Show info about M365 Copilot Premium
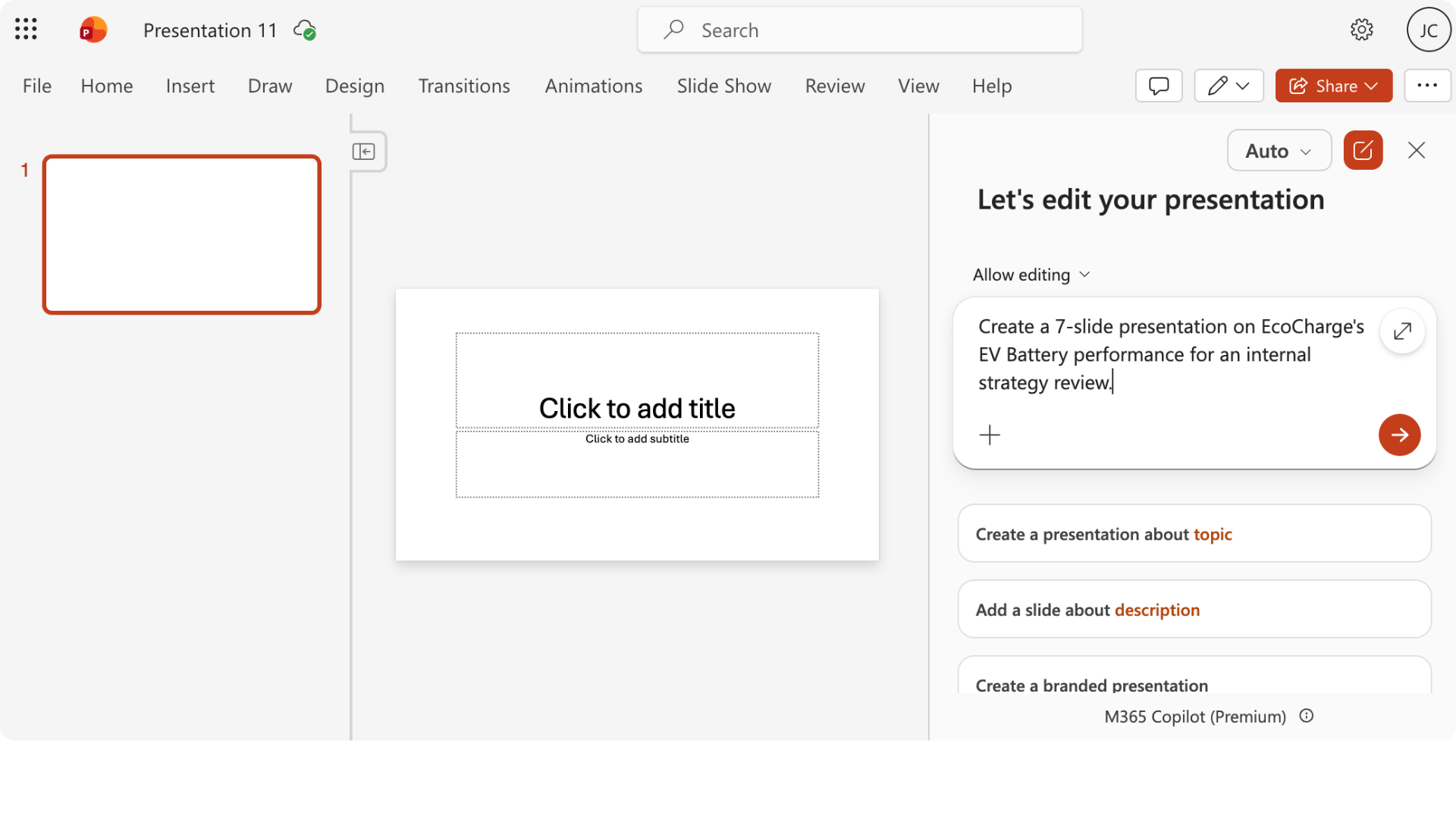Screen dimensions: 1456x819 pyautogui.click(x=1306, y=716)
